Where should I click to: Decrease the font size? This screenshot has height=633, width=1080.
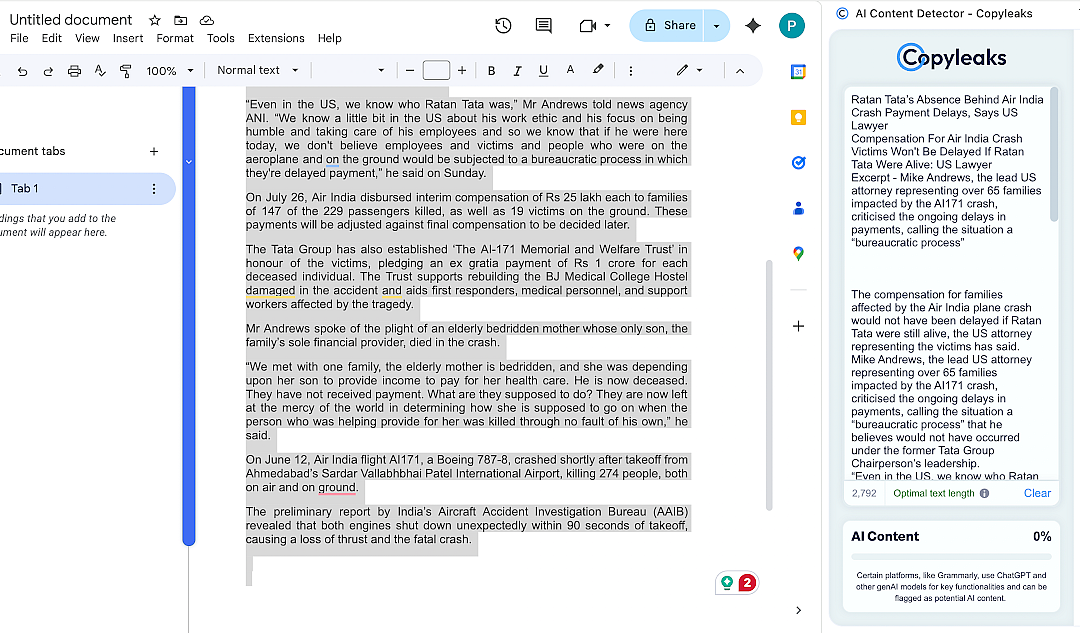click(x=410, y=70)
